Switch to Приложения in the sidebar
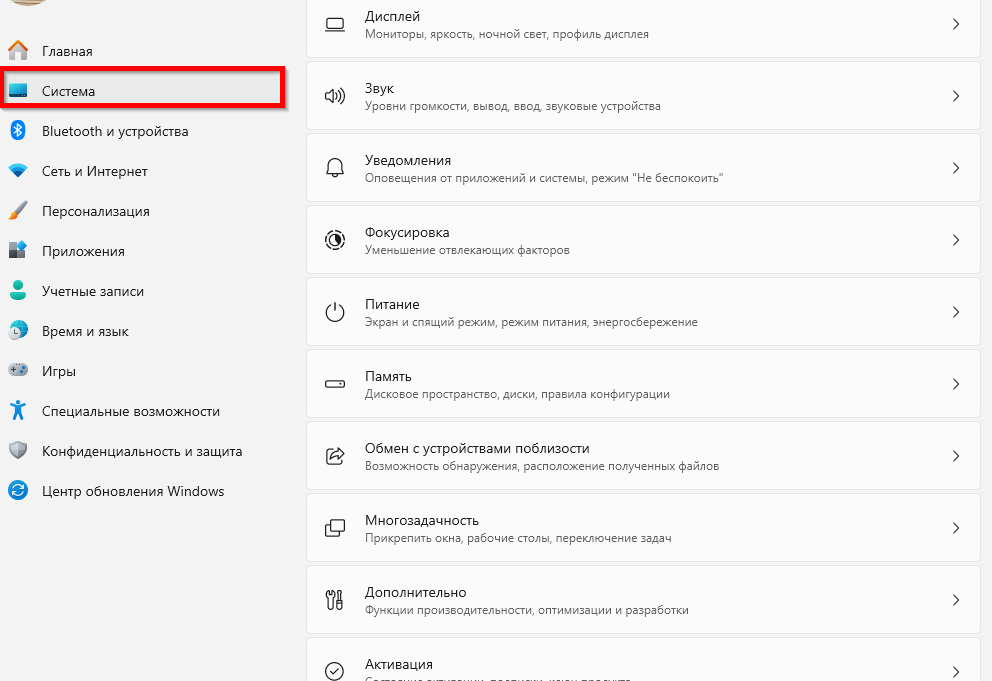The image size is (992, 681). (x=83, y=251)
